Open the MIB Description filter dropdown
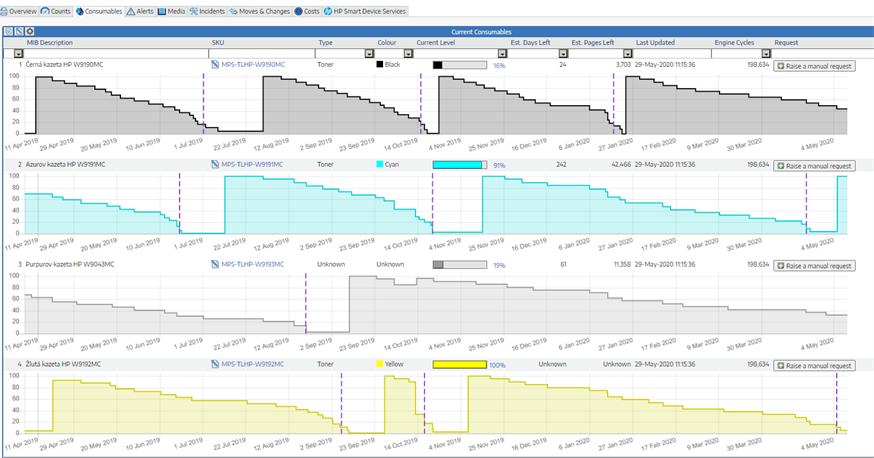 (18, 54)
